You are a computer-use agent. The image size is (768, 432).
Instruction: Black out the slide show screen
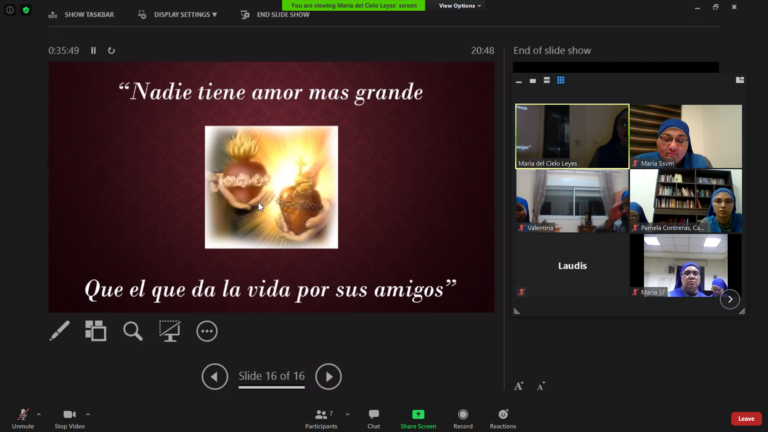point(170,331)
